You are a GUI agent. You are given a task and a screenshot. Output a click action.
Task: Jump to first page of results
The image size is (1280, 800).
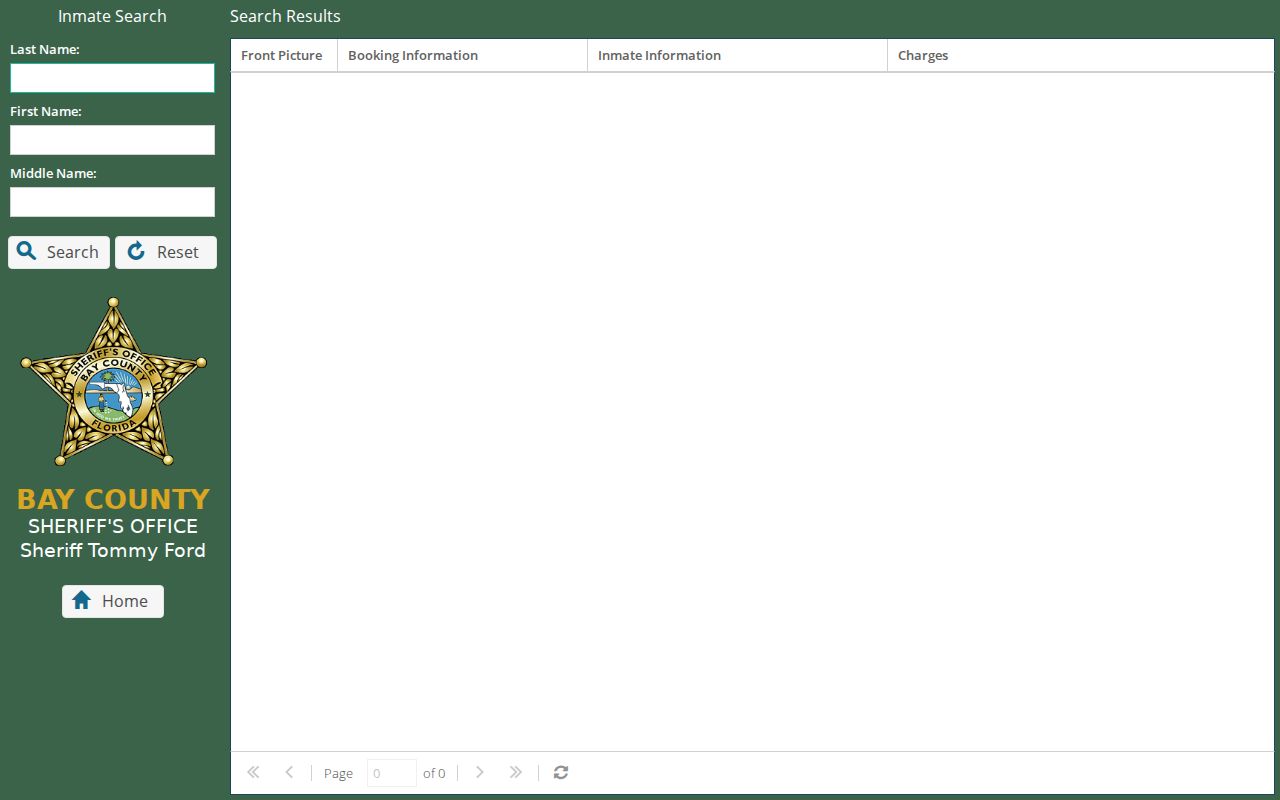coord(253,772)
